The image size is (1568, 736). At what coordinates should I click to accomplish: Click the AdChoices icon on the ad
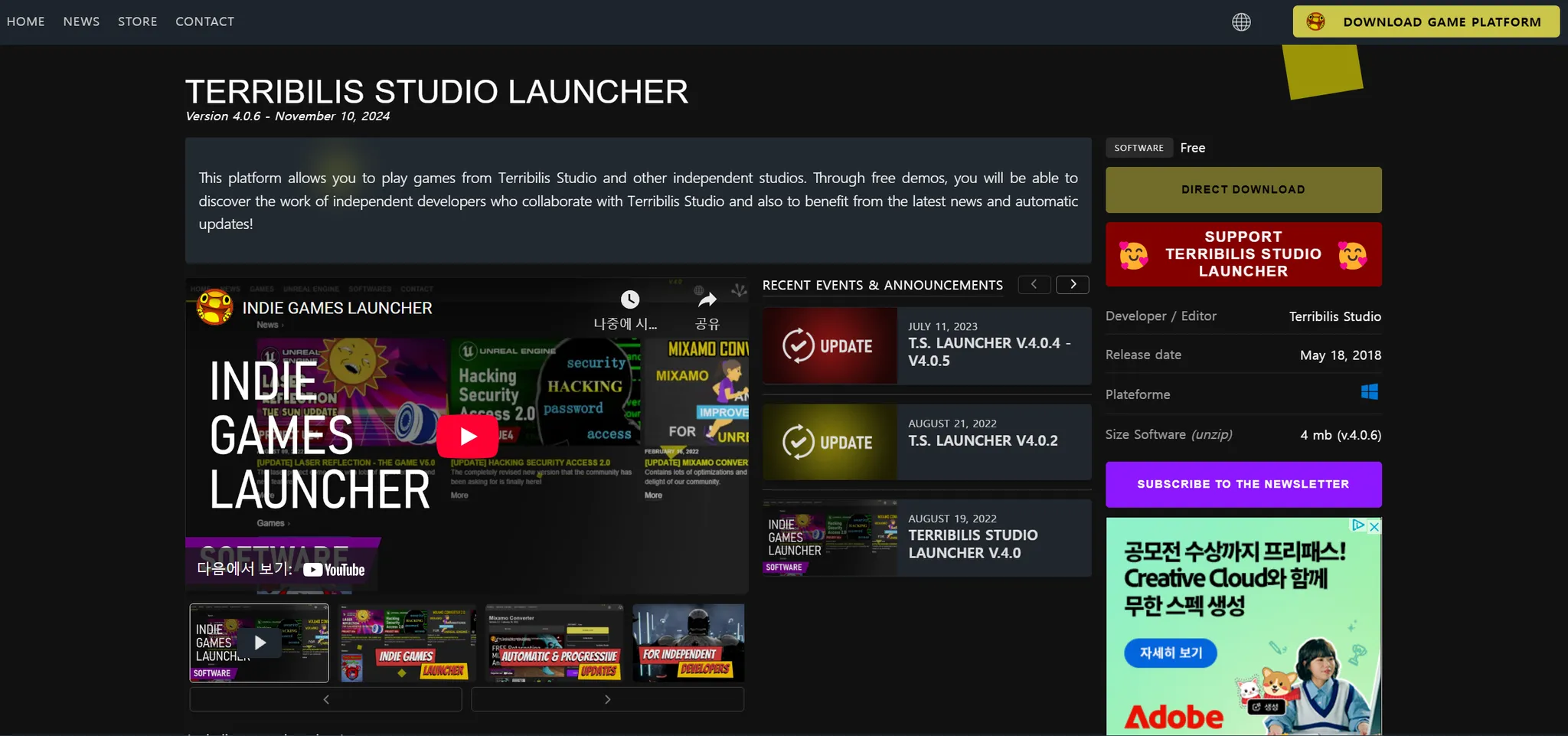point(1358,525)
